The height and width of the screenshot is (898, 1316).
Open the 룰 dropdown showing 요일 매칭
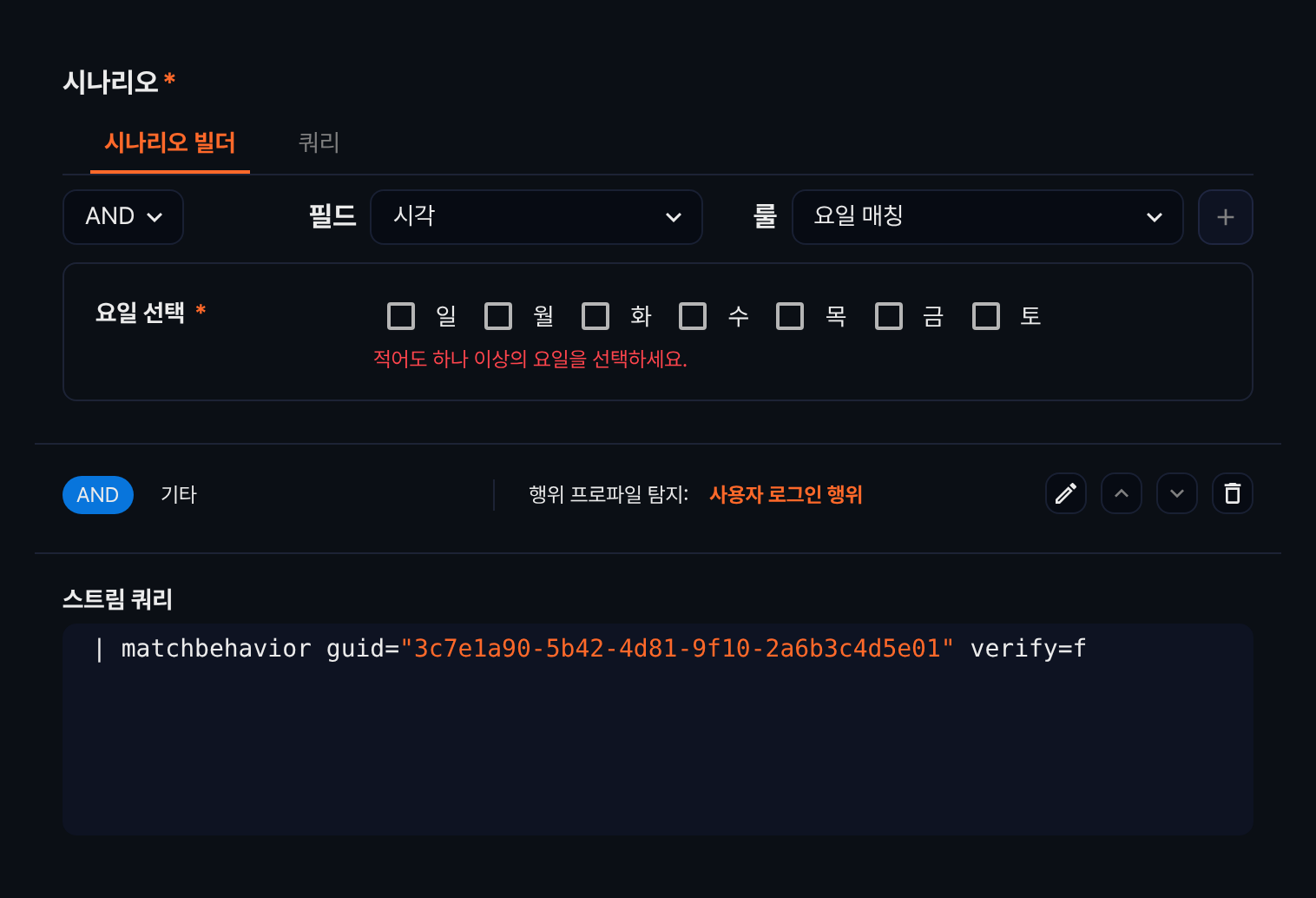988,217
